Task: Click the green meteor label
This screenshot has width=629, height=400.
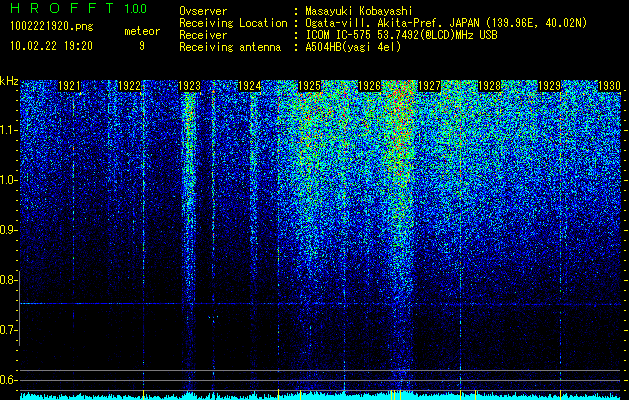Action: pyautogui.click(x=142, y=31)
